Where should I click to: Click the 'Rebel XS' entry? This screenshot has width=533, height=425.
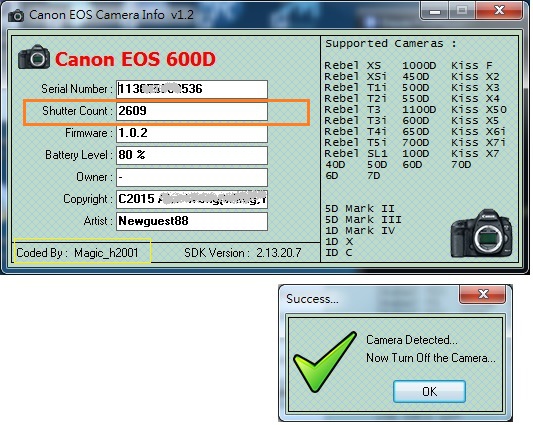click(x=353, y=65)
